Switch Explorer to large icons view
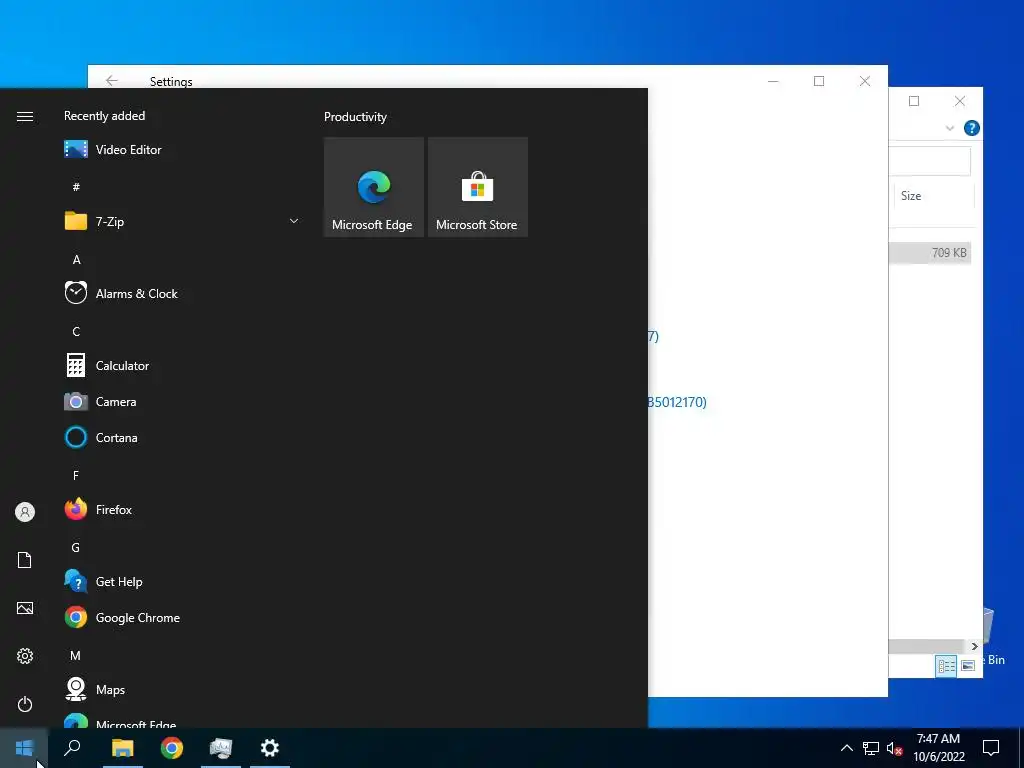Screen dimensions: 1024x768 (968, 665)
